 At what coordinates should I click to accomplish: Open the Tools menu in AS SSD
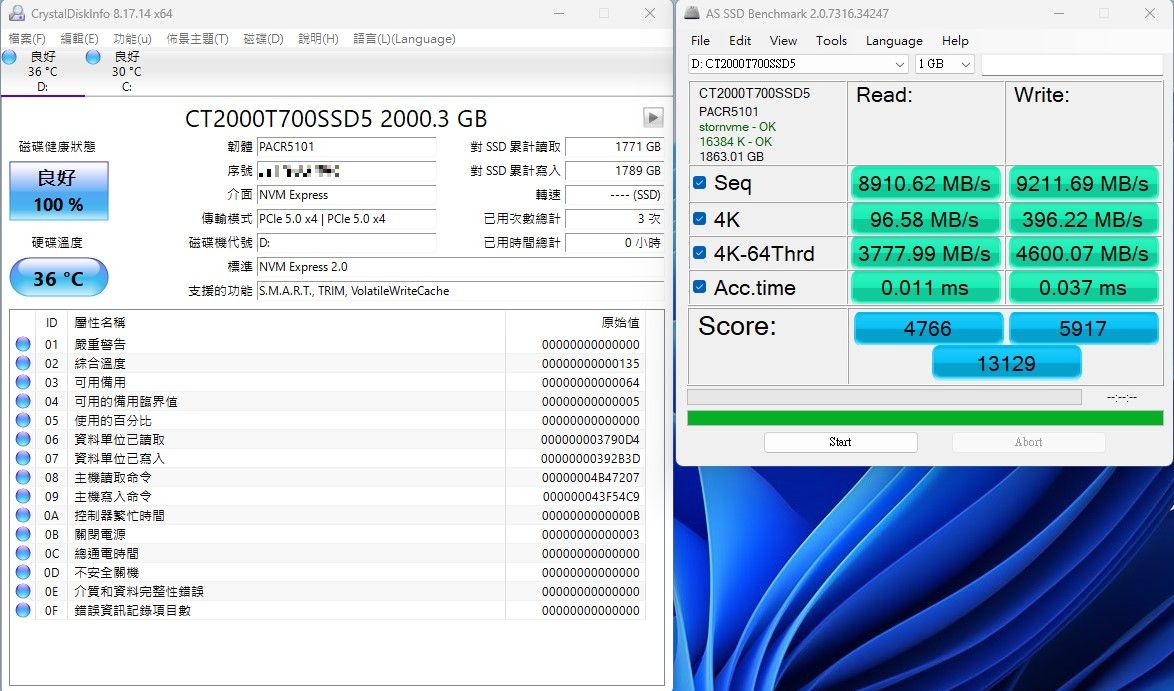pos(831,40)
